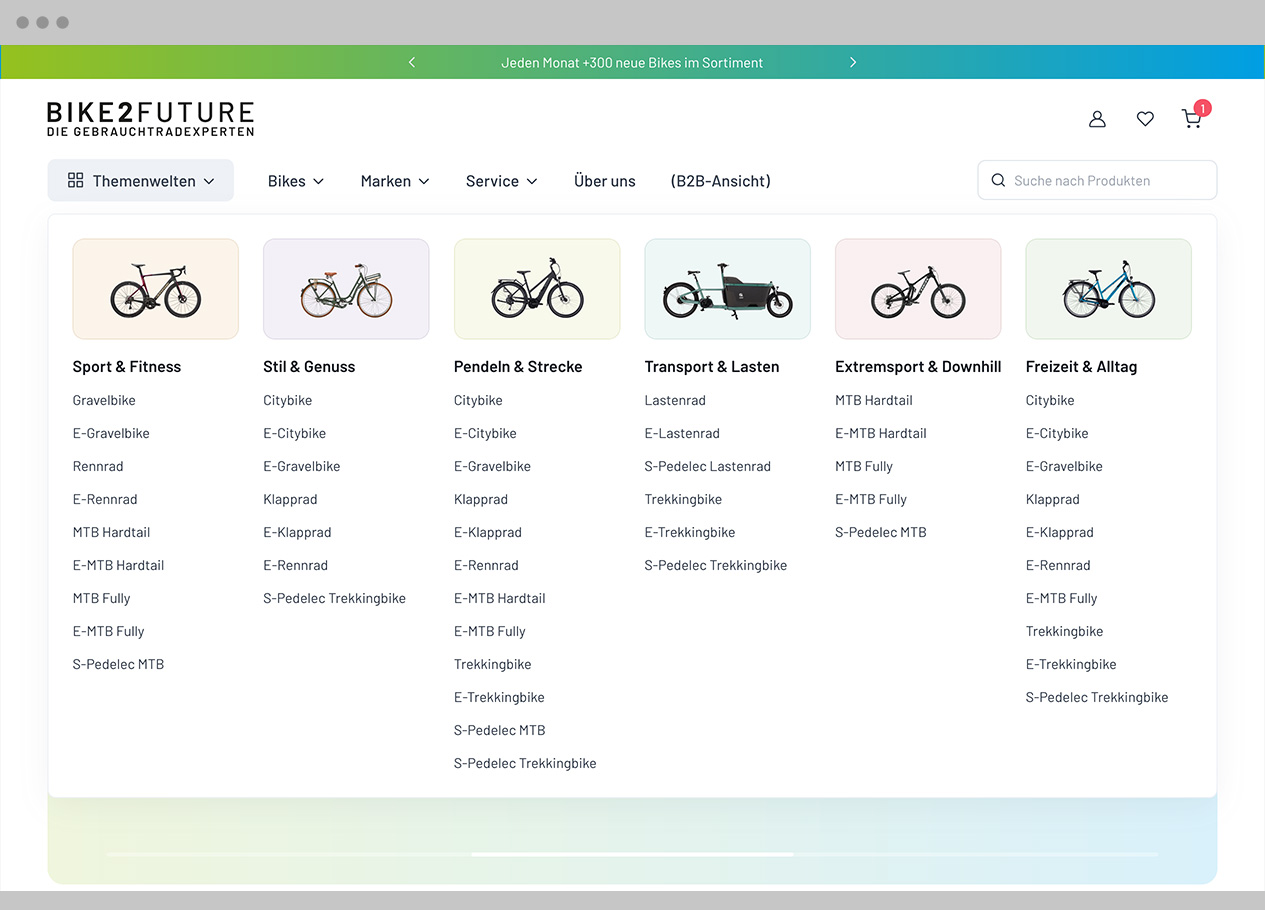The width and height of the screenshot is (1265, 910).
Task: Expand the Marken dropdown
Action: tap(395, 181)
